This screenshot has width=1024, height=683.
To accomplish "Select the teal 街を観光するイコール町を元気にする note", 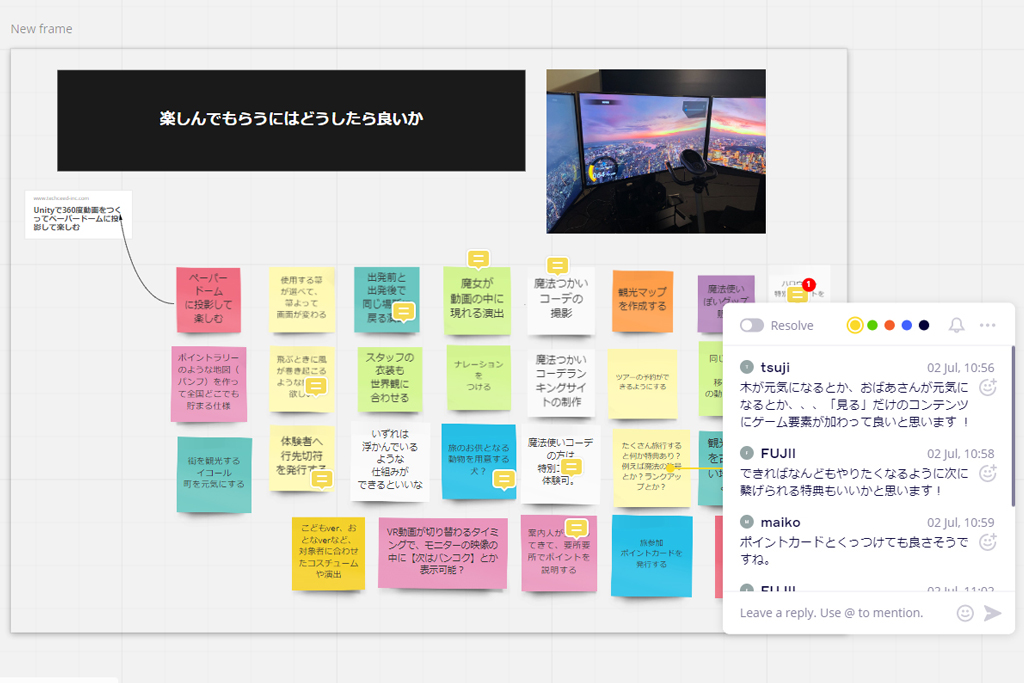I will pyautogui.click(x=214, y=474).
